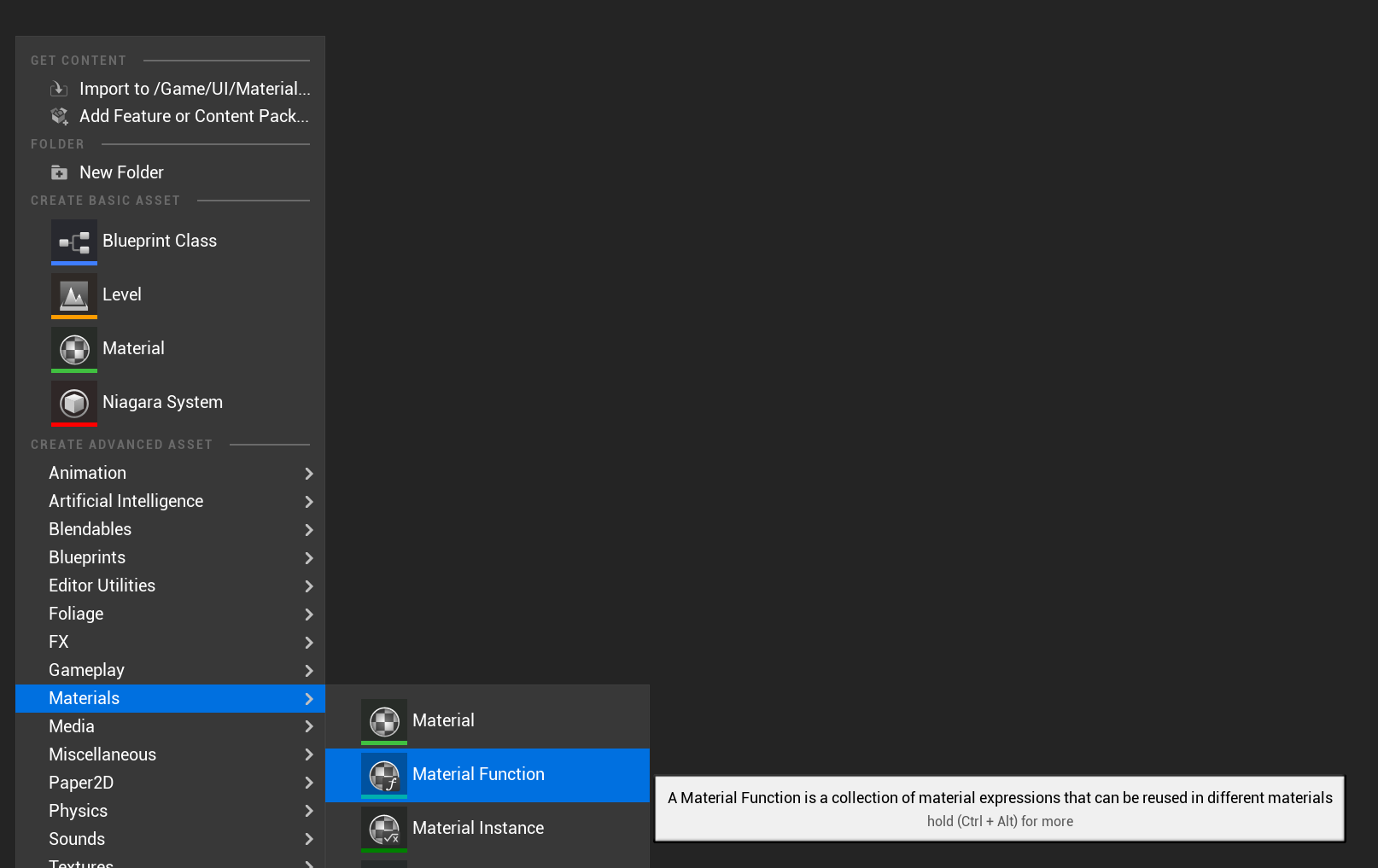Click the Material icon in the Materials submenu

[384, 721]
